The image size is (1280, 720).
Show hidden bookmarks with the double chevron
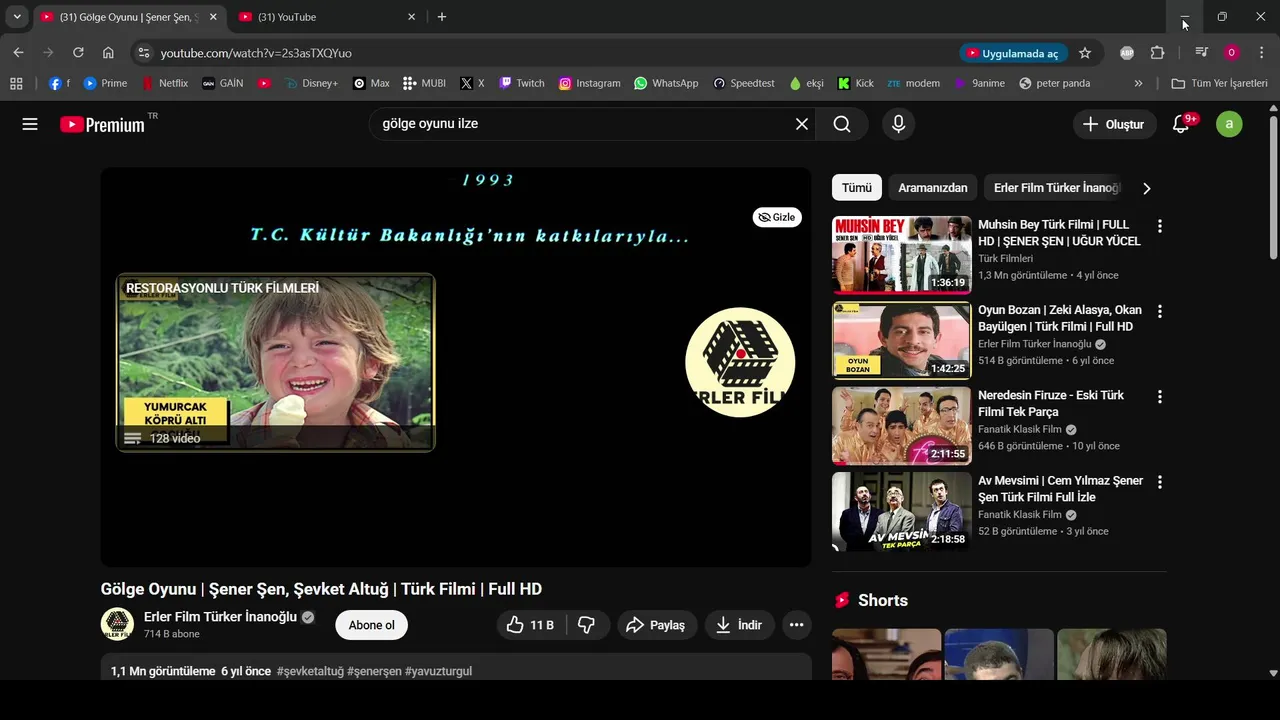(x=1138, y=83)
